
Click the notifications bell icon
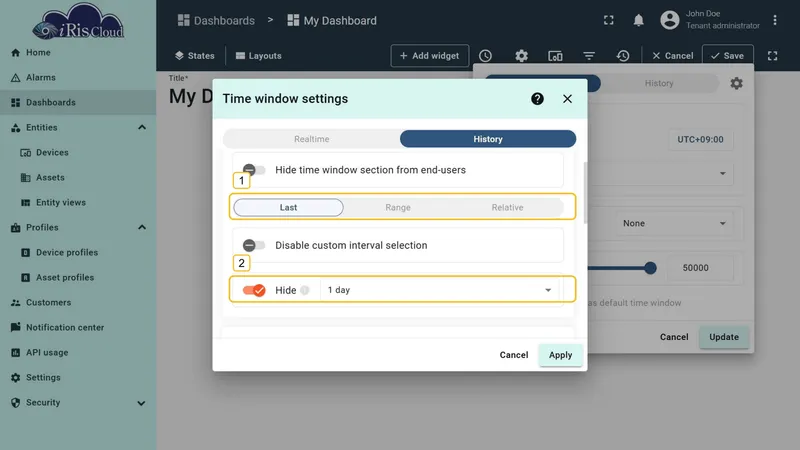coord(638,20)
